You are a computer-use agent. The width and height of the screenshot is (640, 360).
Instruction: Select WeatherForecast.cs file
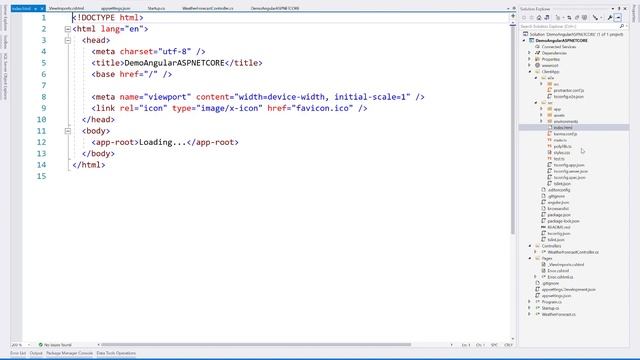[x=558, y=314]
